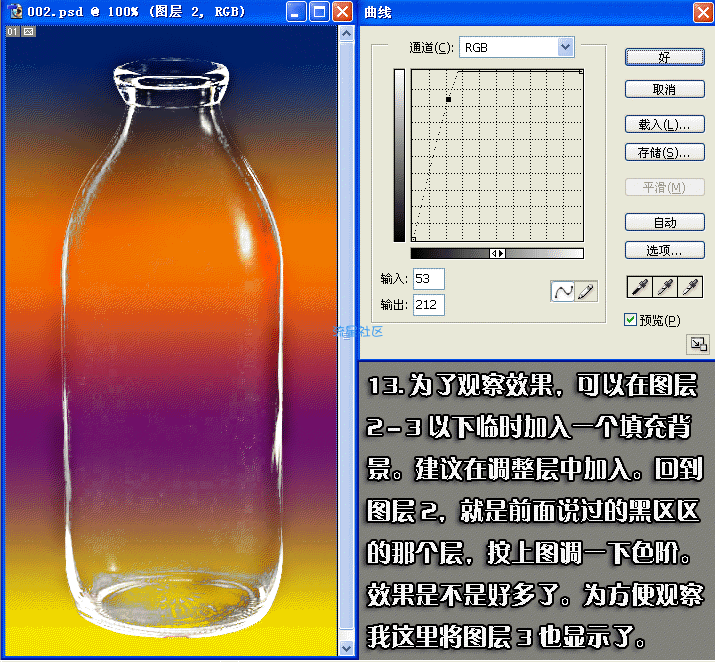715x662 pixels.
Task: Select the black point eyedropper
Action: pyautogui.click(x=640, y=287)
